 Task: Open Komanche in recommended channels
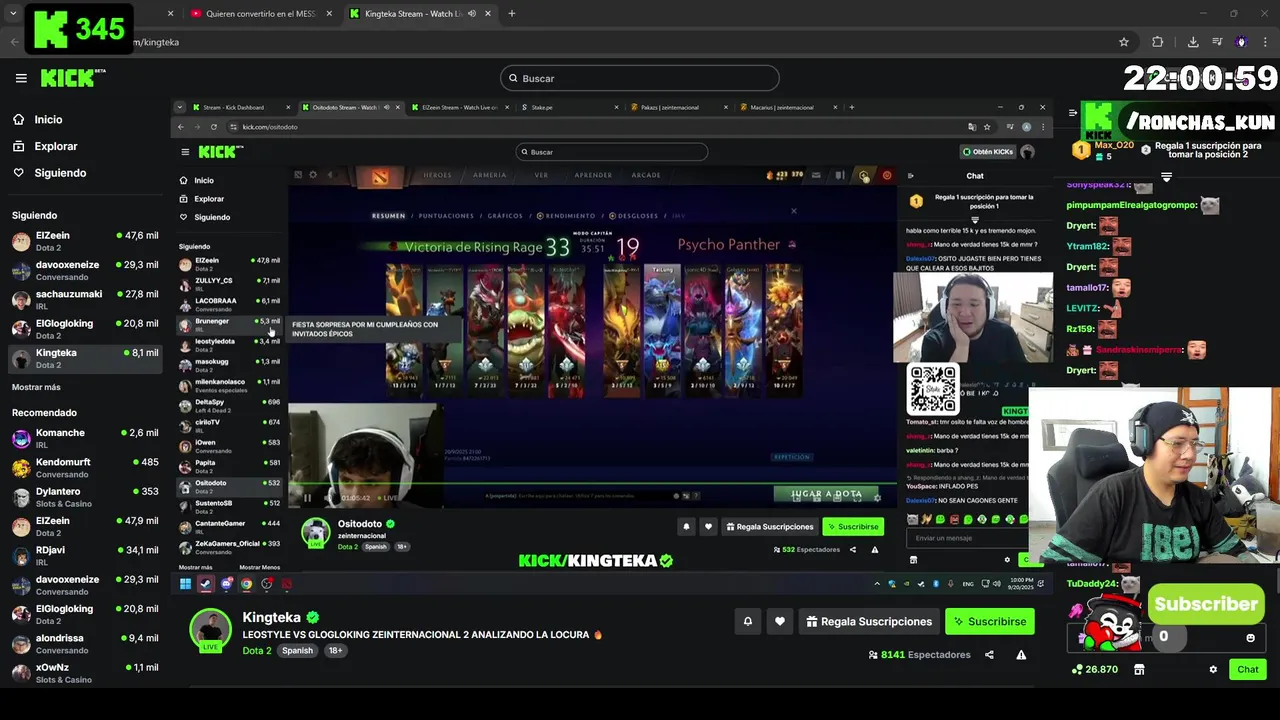85,438
